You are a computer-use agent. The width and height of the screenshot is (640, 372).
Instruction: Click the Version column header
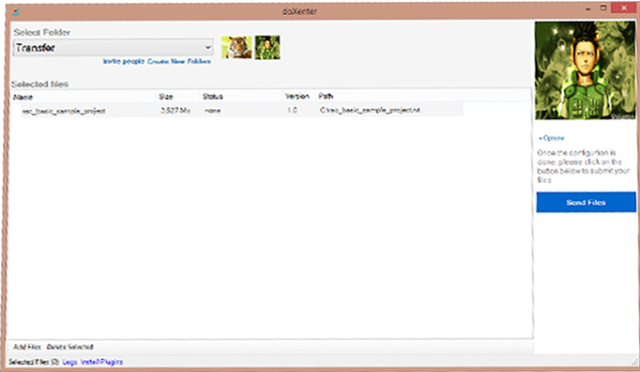(297, 96)
